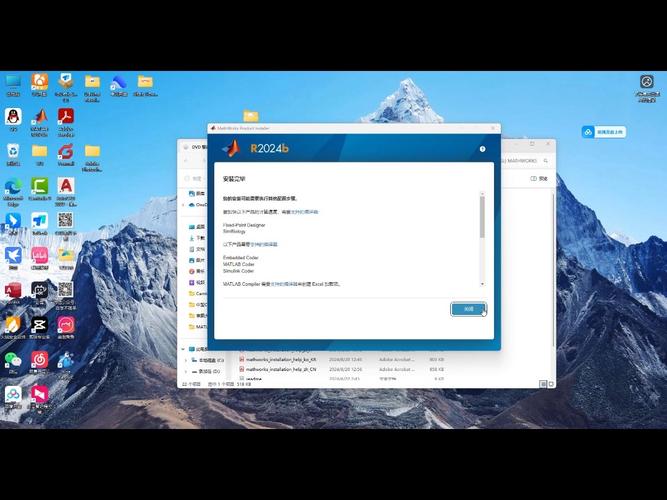Screen dimensions: 667x500
Task: Click the installer scrollbar down arrow
Action: pos(482,284)
